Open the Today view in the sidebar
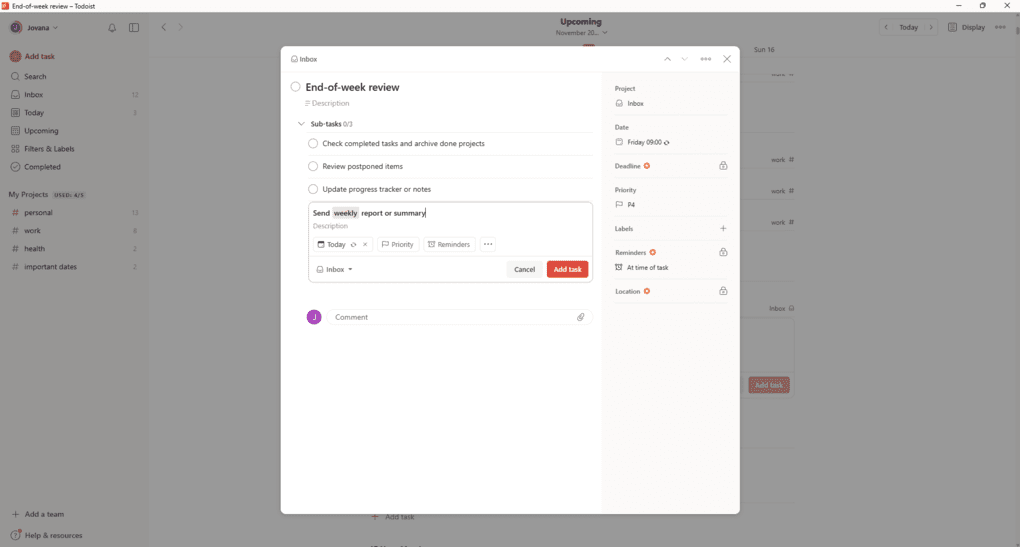The height and width of the screenshot is (547, 1020). (75, 113)
